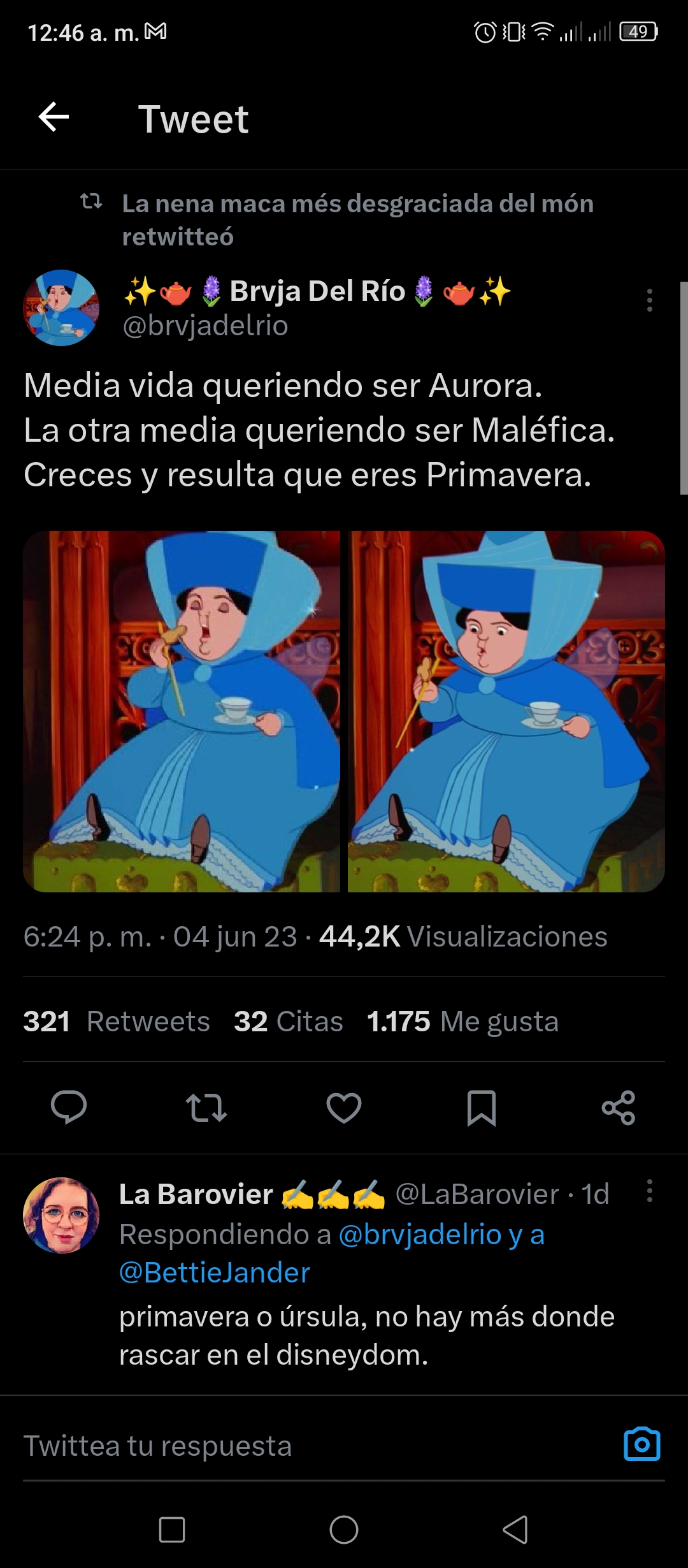The width and height of the screenshot is (688, 1568).
Task: Open Android recent apps square button
Action: pyautogui.click(x=172, y=1529)
